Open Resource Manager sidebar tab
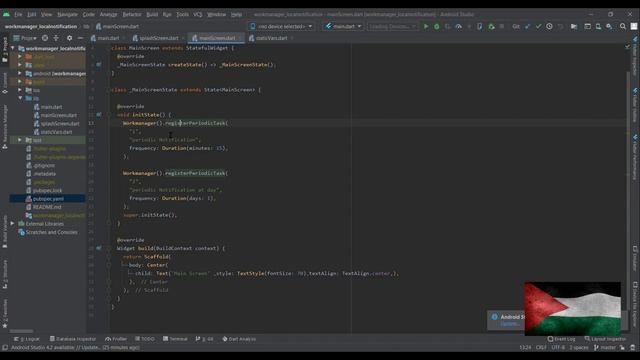The width and height of the screenshot is (640, 360). 5,127
